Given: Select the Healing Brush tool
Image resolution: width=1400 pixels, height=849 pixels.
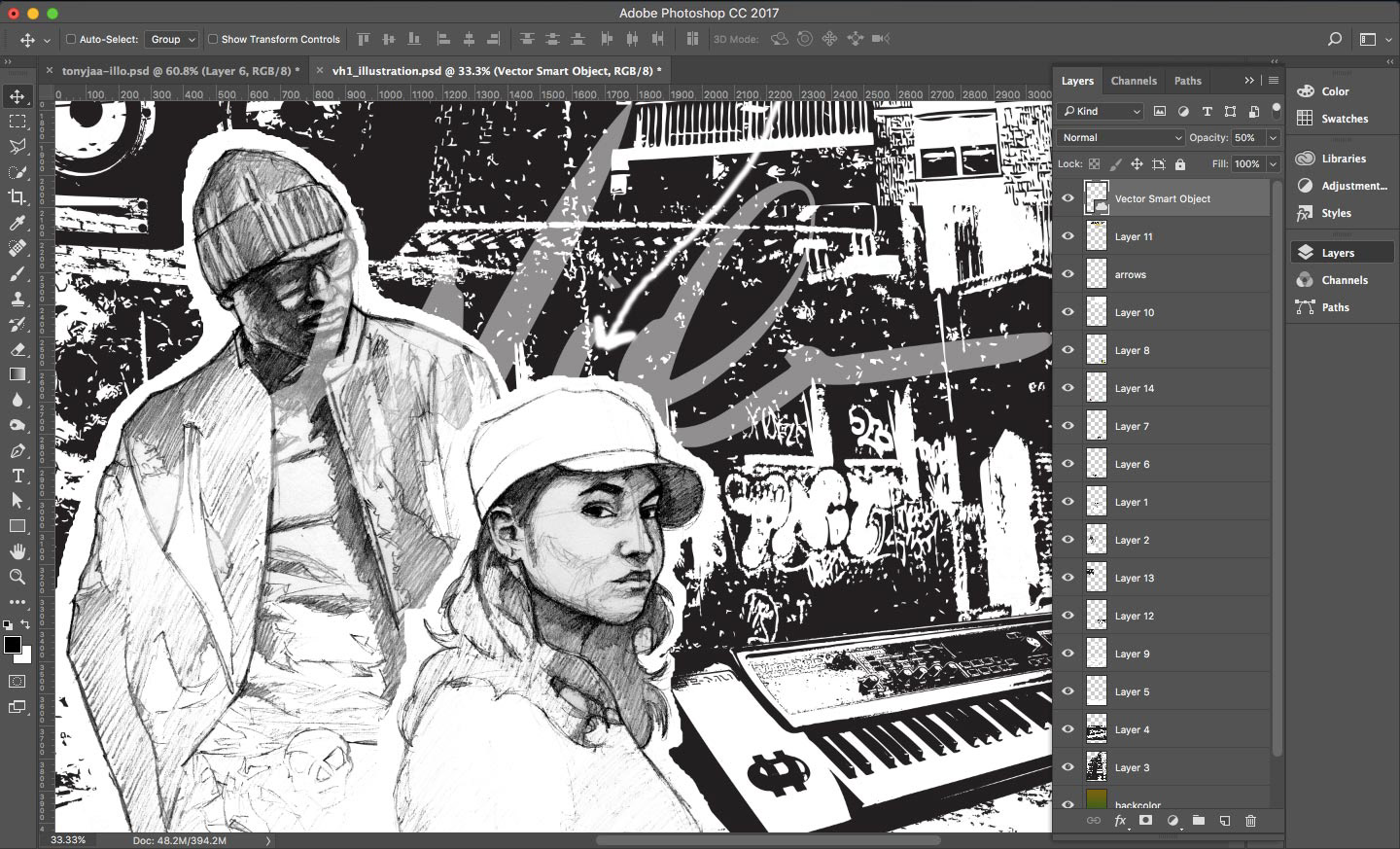Looking at the screenshot, I should [17, 249].
